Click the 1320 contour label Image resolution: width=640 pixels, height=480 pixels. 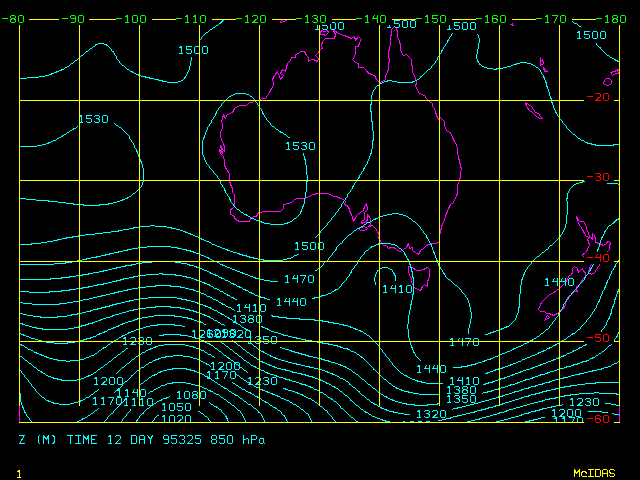coord(431,414)
